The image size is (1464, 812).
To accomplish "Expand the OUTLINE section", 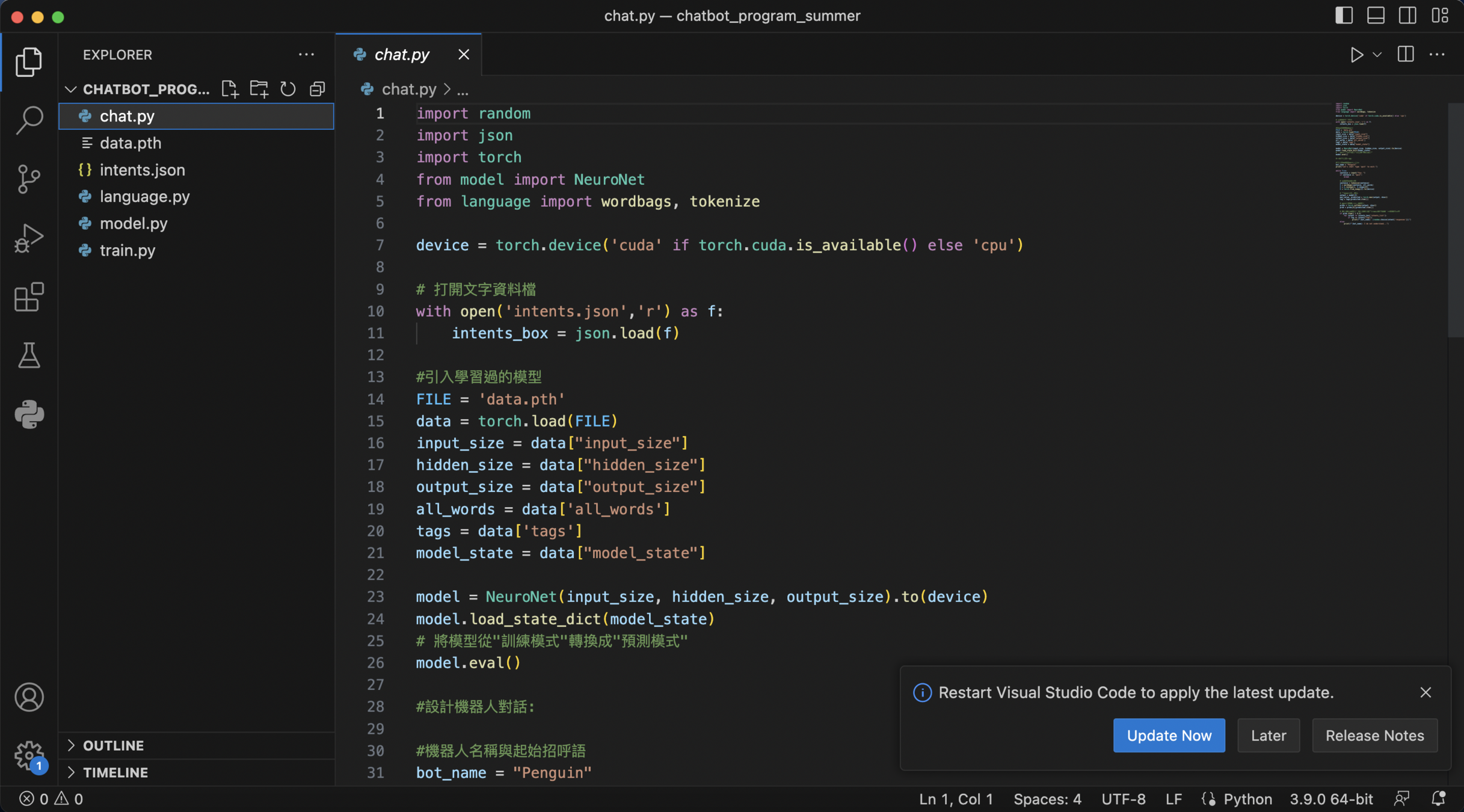I will [113, 745].
